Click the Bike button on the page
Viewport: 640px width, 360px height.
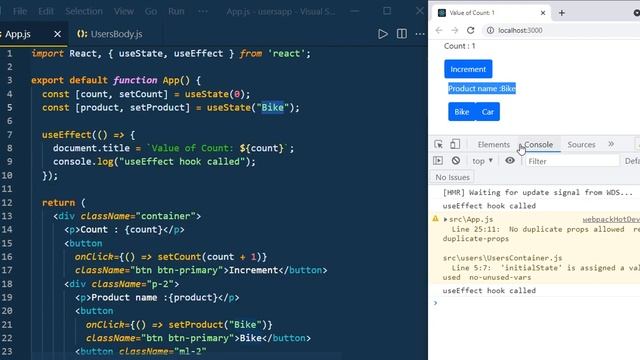pos(462,112)
